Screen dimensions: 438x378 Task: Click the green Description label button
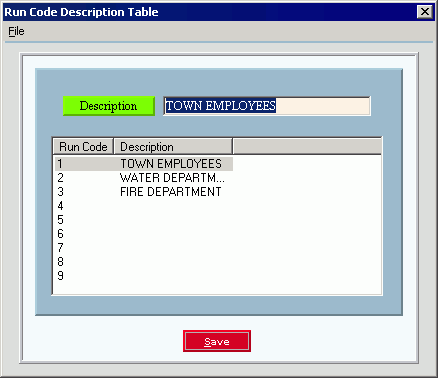pyautogui.click(x=109, y=106)
